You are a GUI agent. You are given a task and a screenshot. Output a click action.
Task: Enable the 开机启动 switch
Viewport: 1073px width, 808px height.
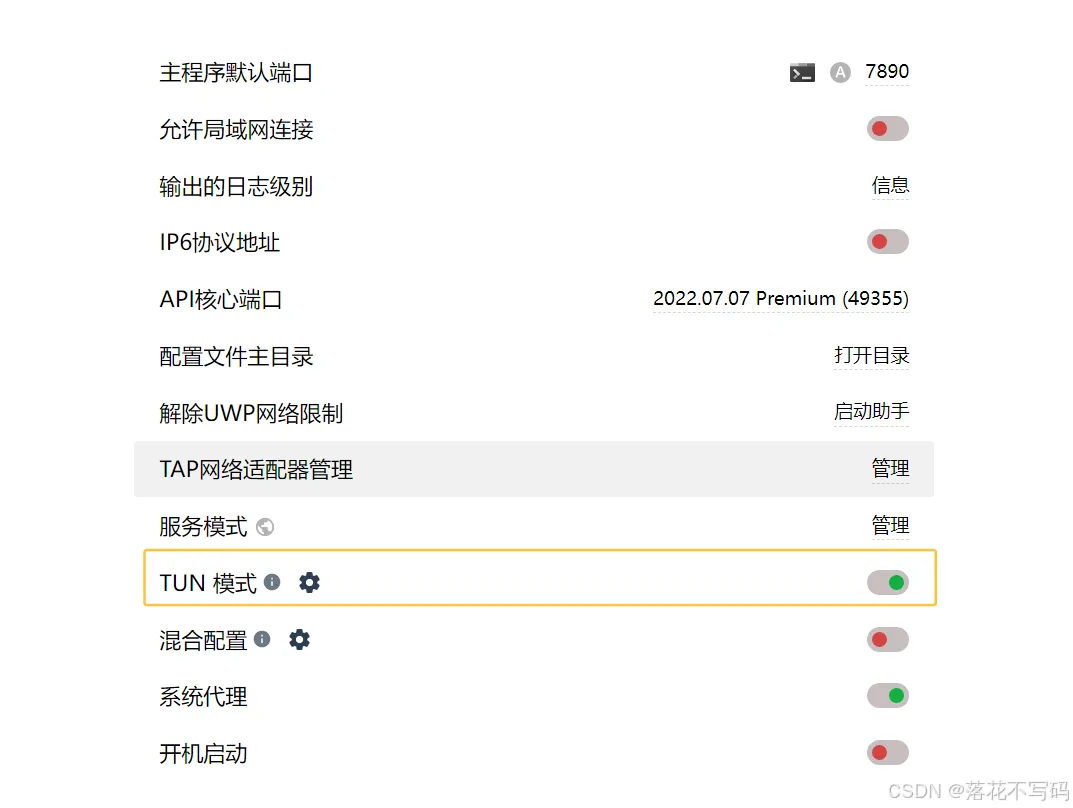click(887, 752)
